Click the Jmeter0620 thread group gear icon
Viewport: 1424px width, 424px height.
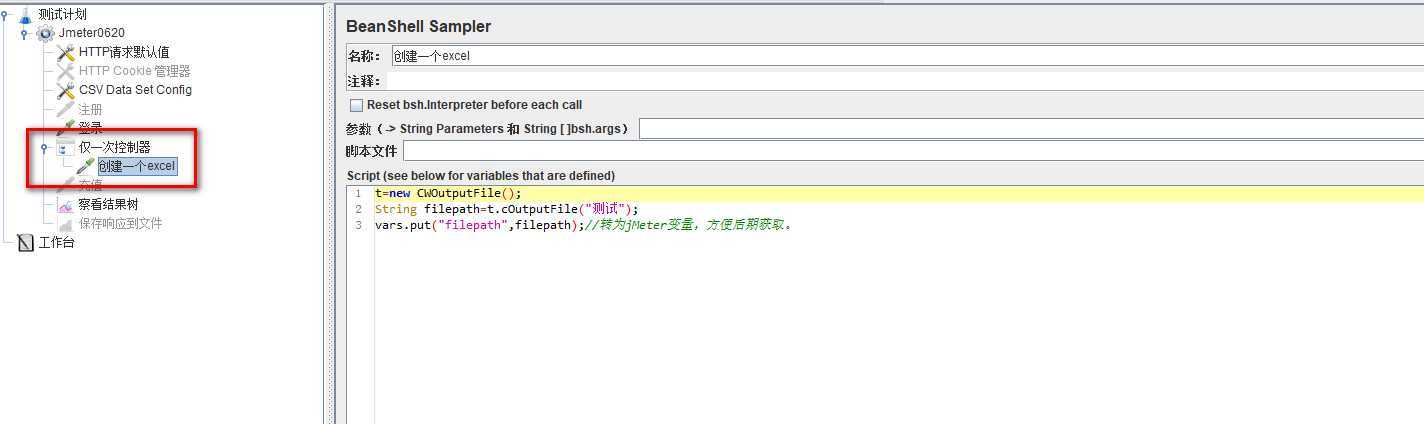point(45,33)
